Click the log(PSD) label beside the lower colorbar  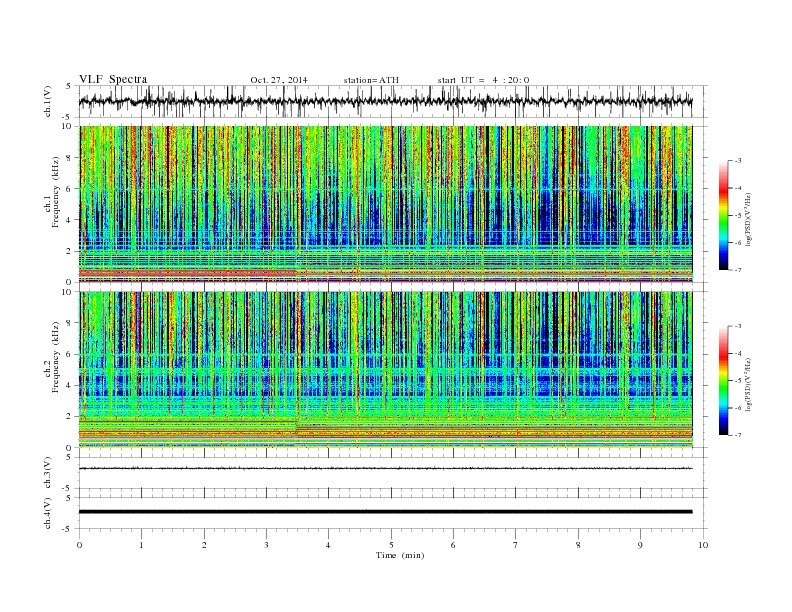pyautogui.click(x=748, y=384)
